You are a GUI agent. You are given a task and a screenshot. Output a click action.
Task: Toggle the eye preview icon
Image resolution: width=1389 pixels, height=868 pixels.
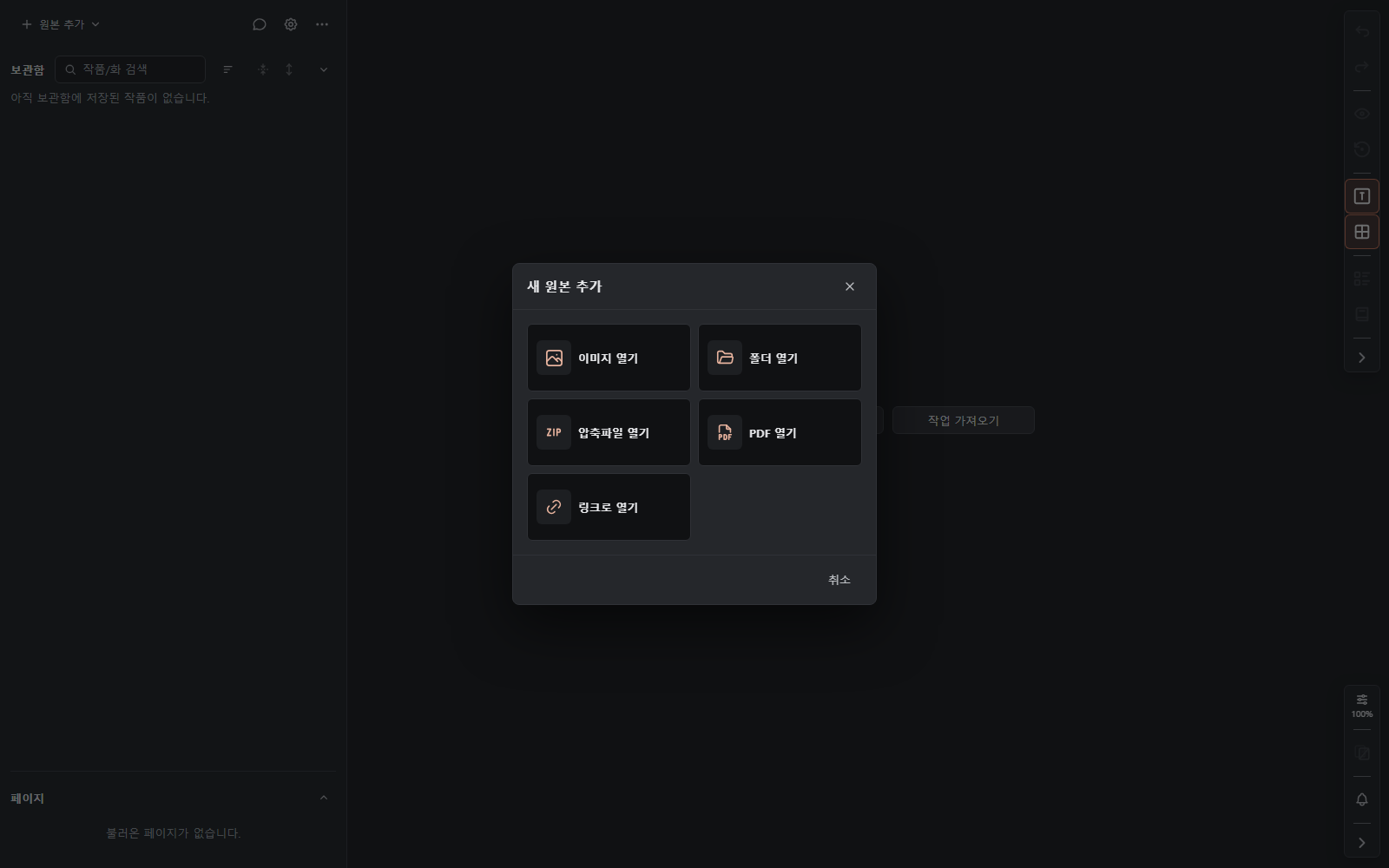[1362, 114]
